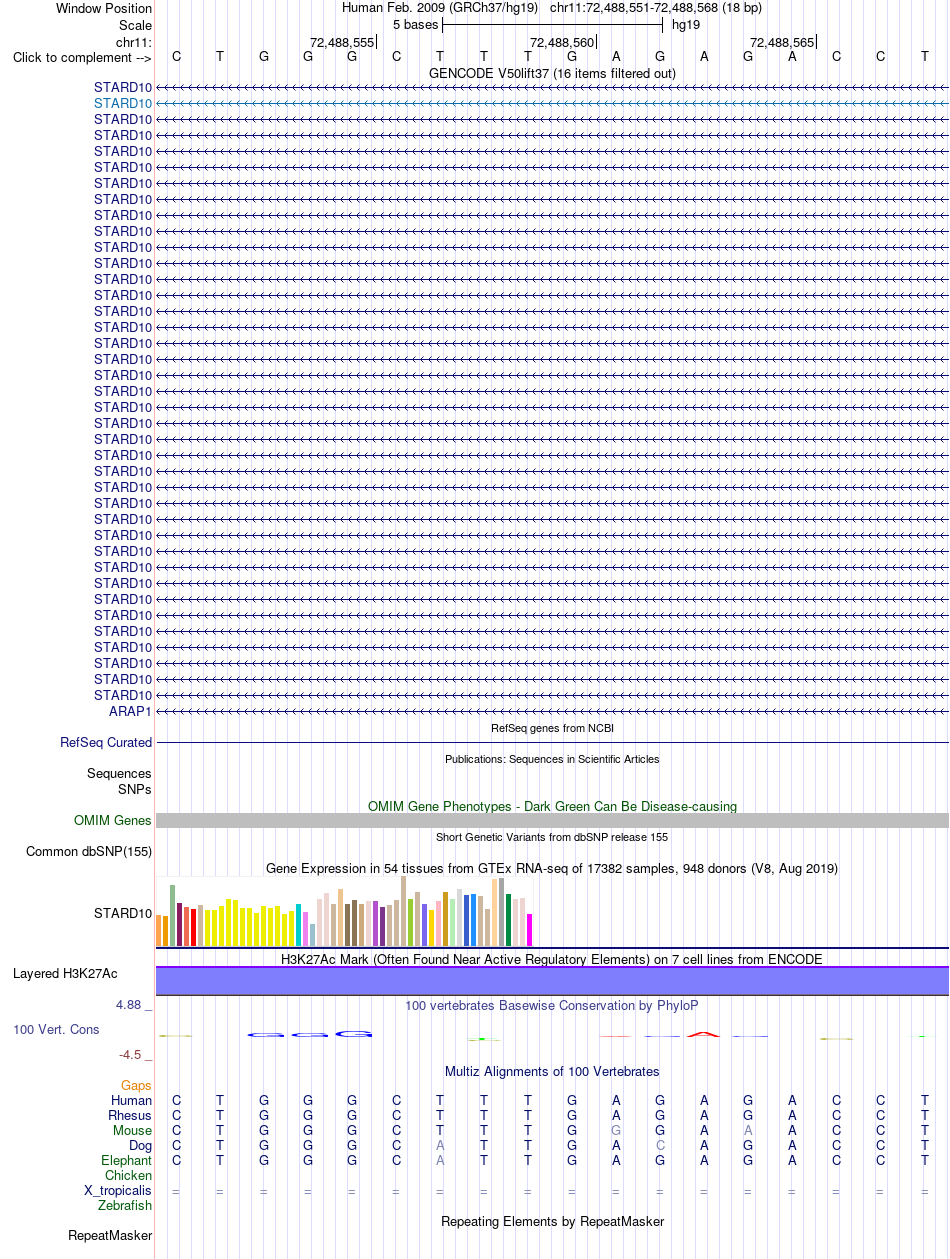Click the 72,488,565 ruler position

click(x=782, y=43)
